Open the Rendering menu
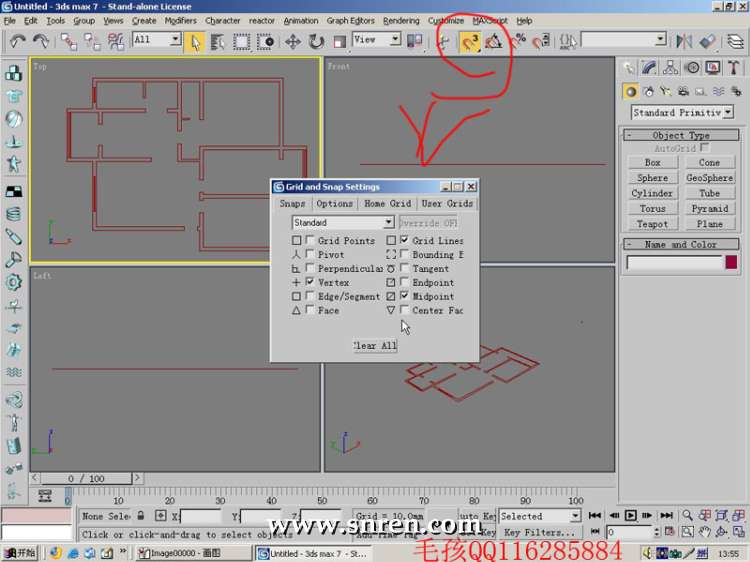The width and height of the screenshot is (750, 562). (x=401, y=21)
